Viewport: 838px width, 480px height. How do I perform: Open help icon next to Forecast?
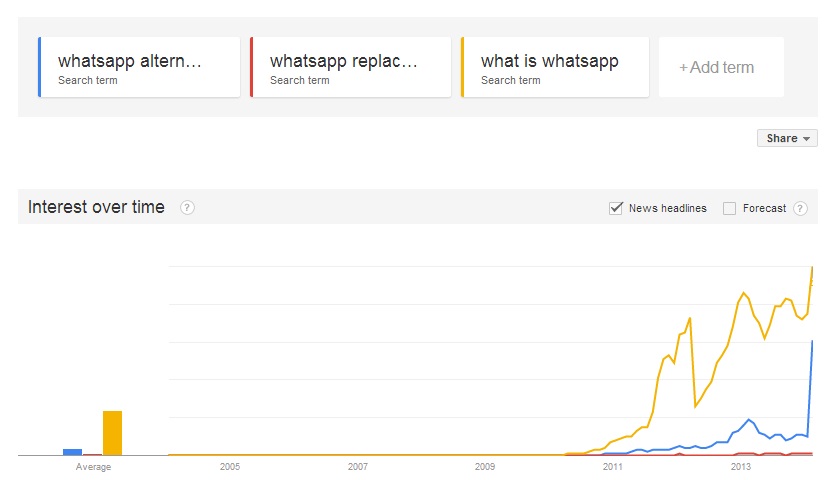coord(800,208)
